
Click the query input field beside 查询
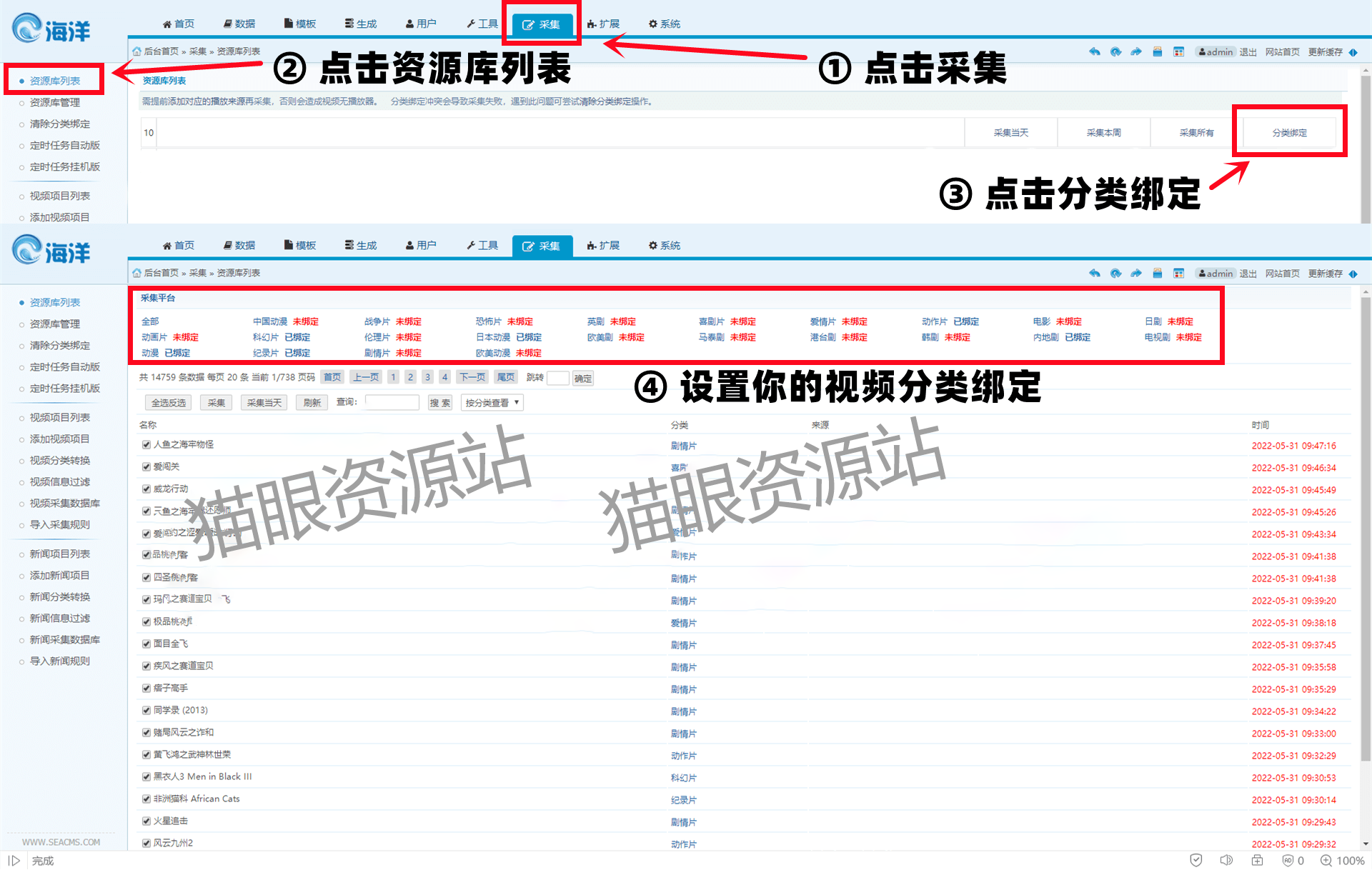(392, 402)
